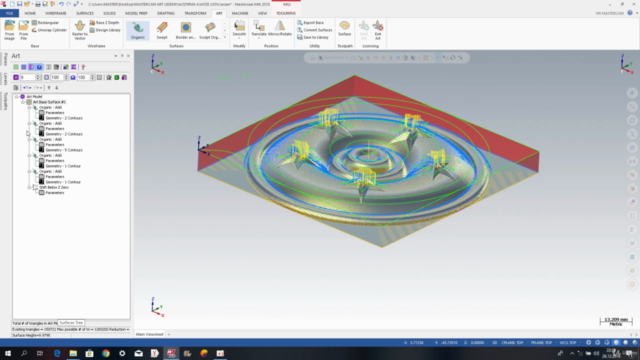Toggle highlighted purple half-shade display button
The image size is (640, 360).
tap(31, 67)
